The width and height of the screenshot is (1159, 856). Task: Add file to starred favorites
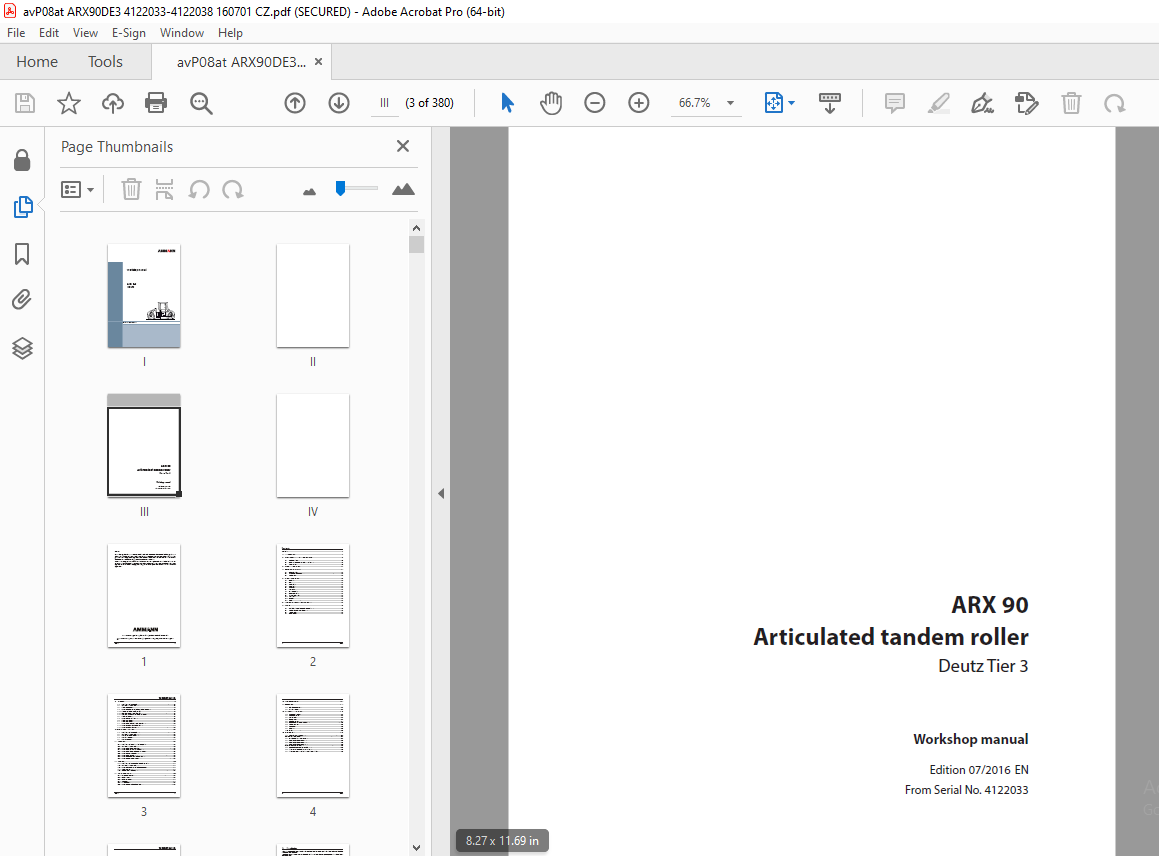coord(69,103)
